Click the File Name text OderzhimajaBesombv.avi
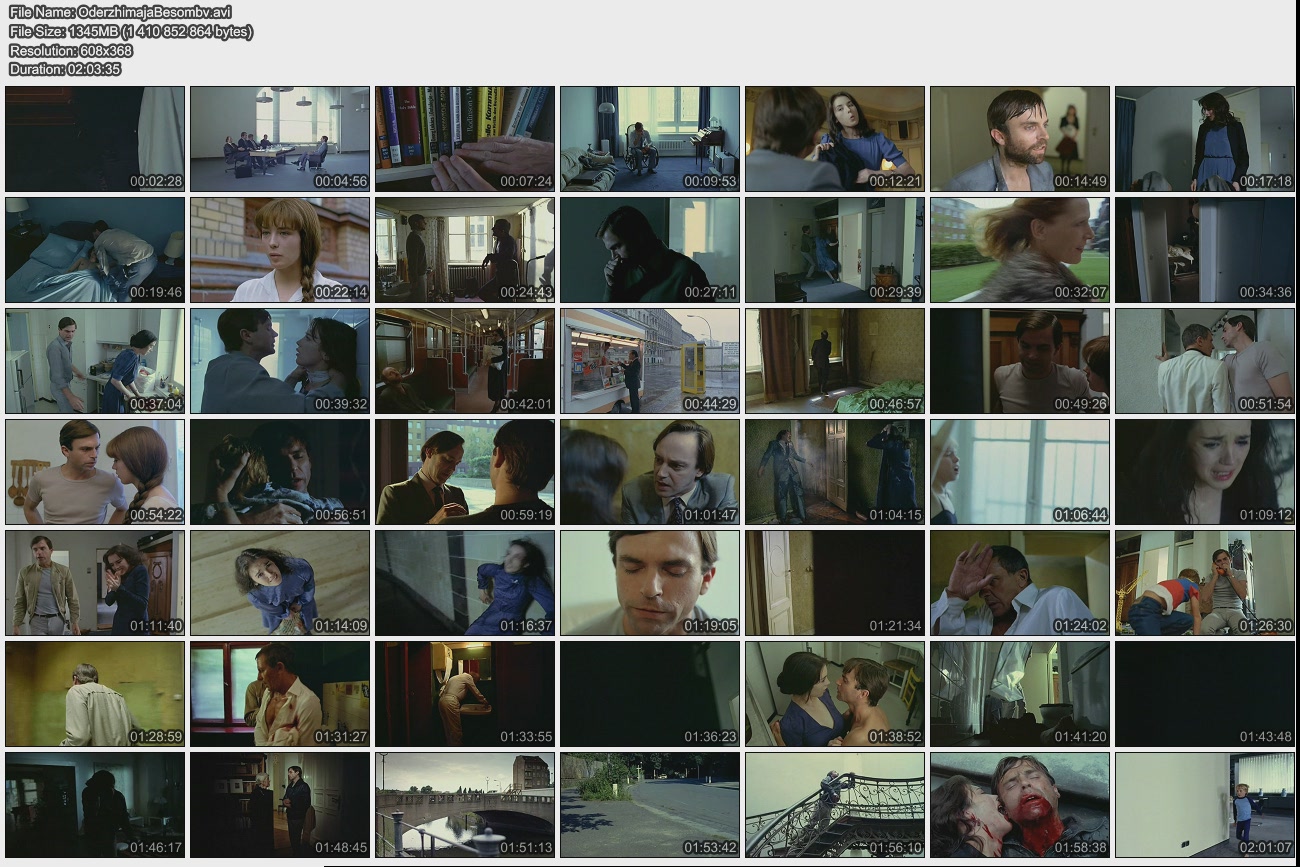The width and height of the screenshot is (1300, 867). [121, 12]
